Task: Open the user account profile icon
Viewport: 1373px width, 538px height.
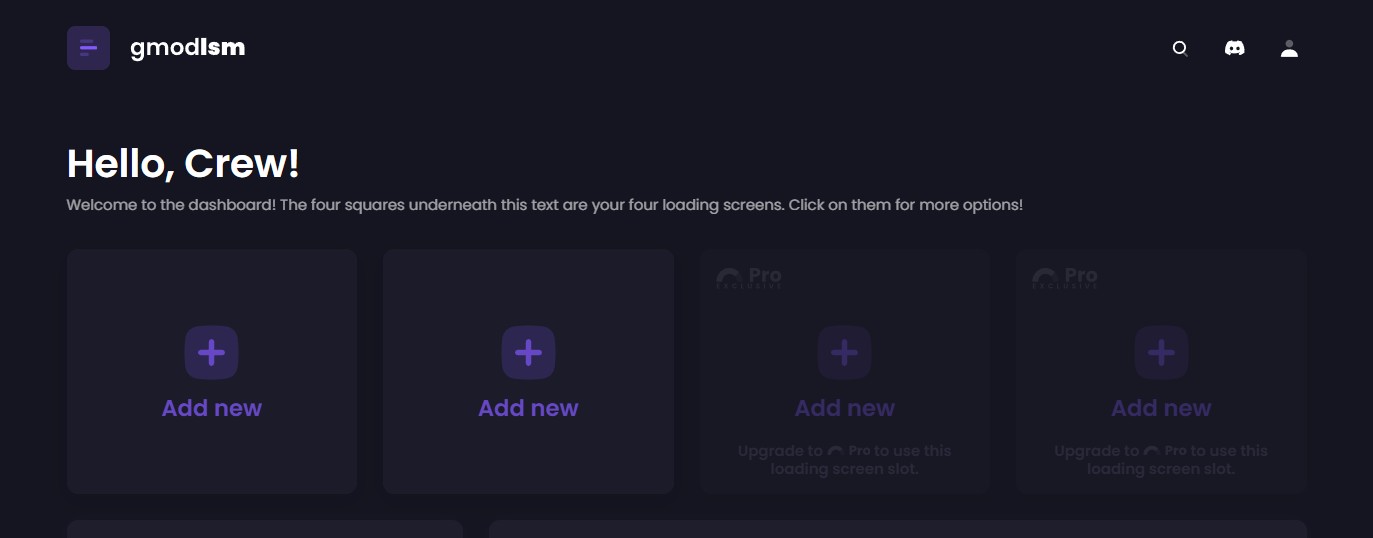Action: (x=1289, y=48)
